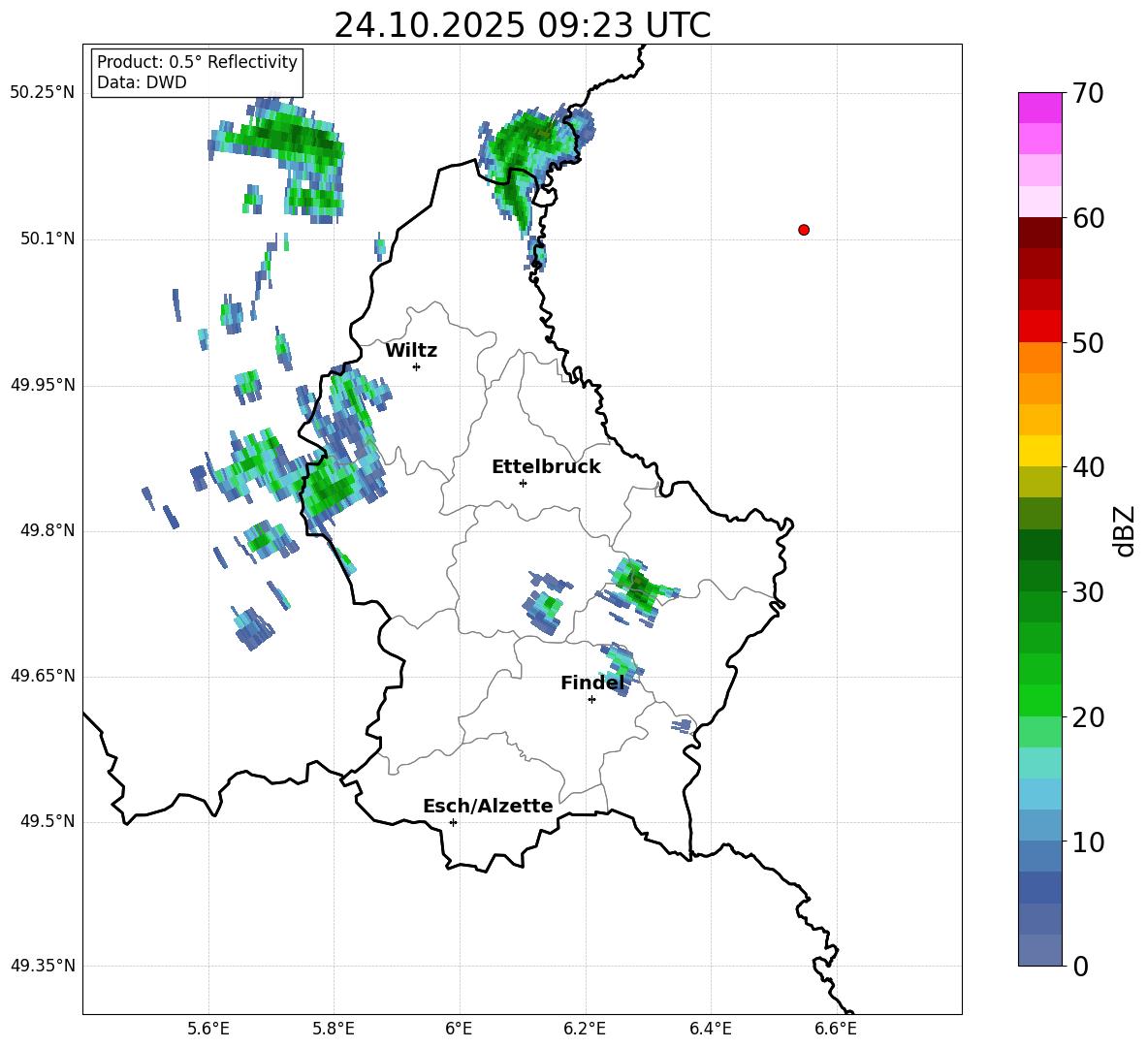Image resolution: width=1148 pixels, height=1048 pixels.
Task: Select the Ettelbruck city label
Action: click(x=546, y=467)
